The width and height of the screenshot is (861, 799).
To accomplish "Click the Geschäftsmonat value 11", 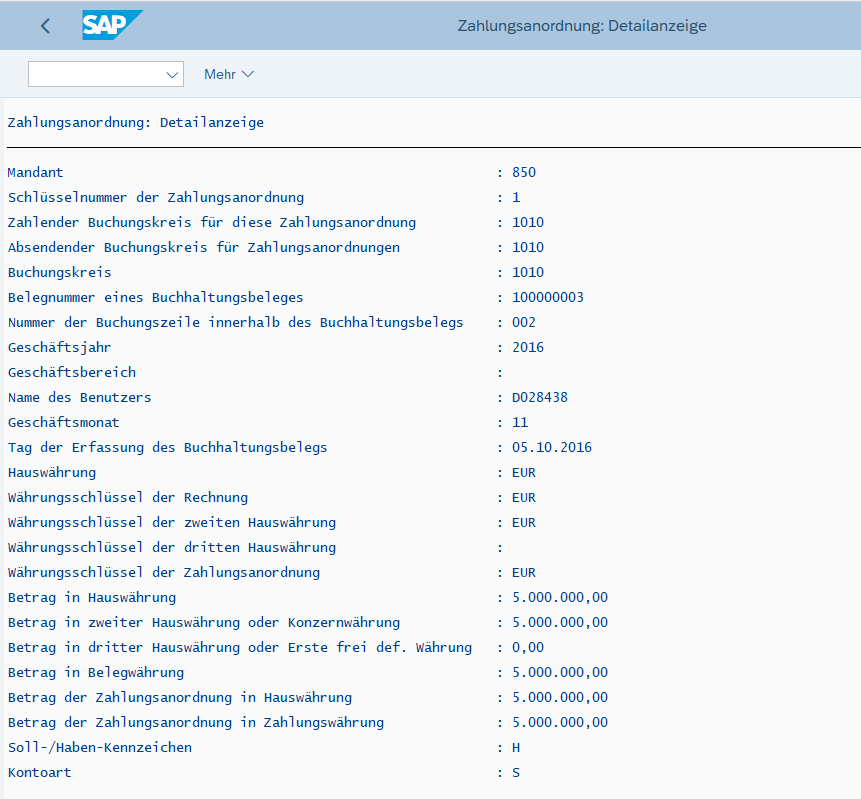I will pos(519,422).
